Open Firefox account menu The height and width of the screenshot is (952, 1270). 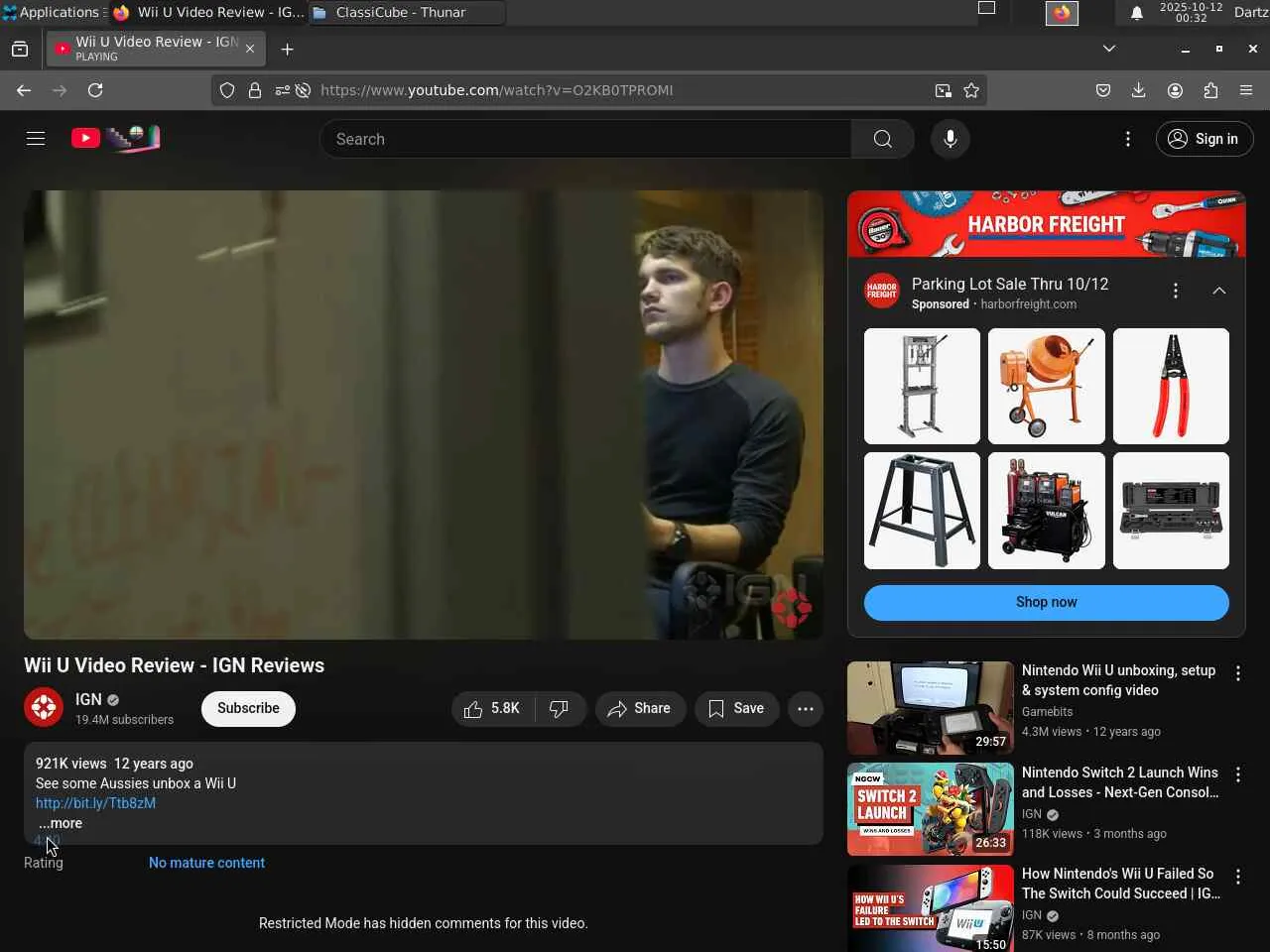[x=1175, y=90]
